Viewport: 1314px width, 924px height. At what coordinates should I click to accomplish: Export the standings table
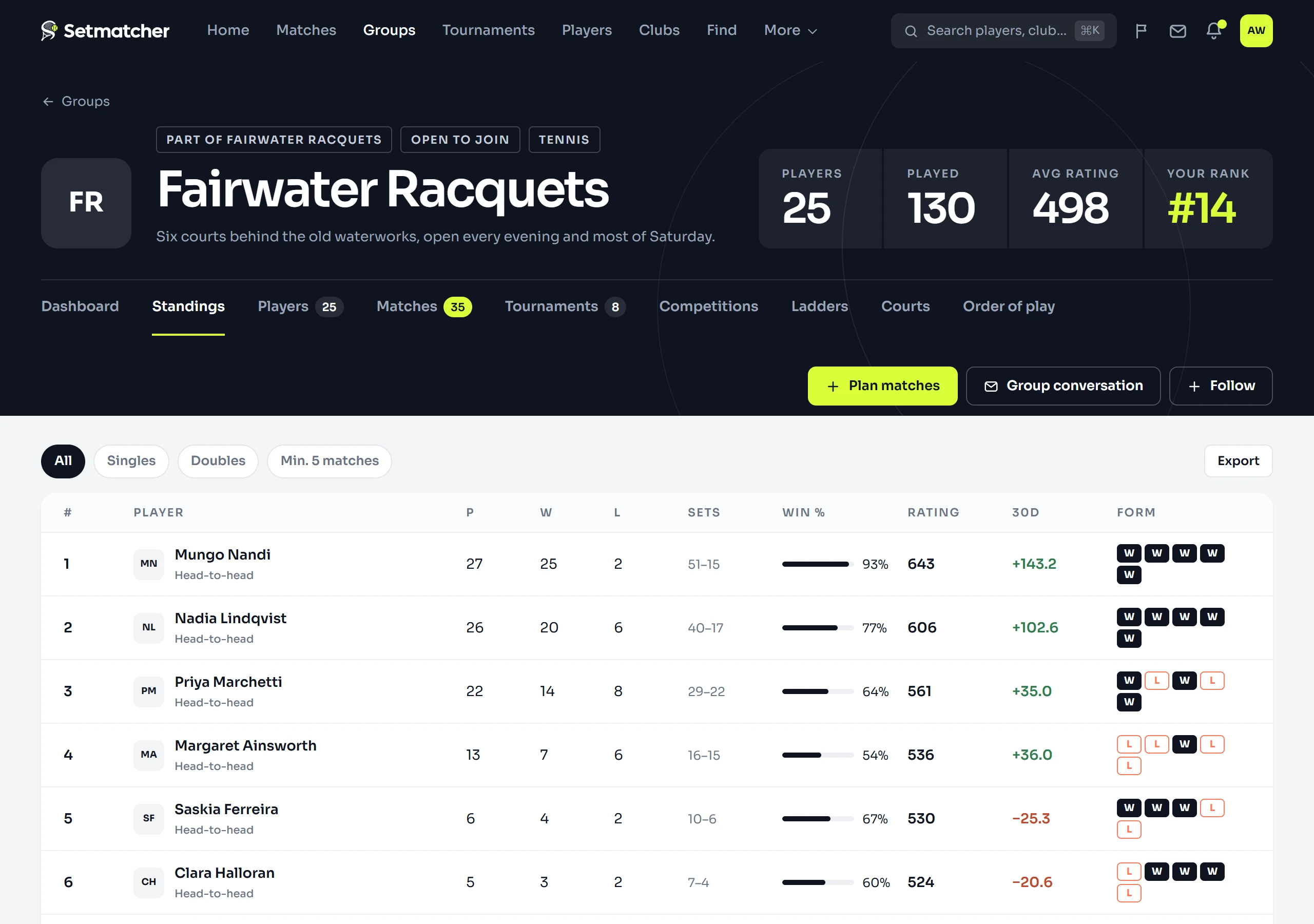tap(1238, 461)
